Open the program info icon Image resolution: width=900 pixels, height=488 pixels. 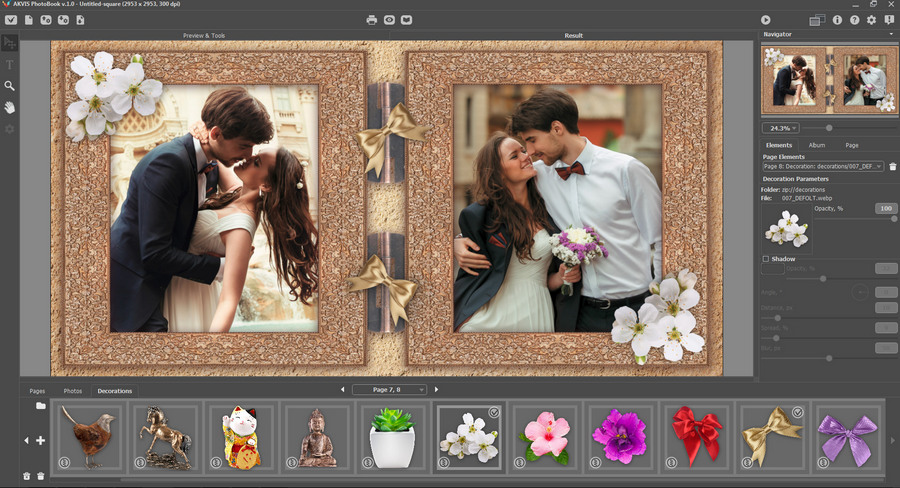pyautogui.click(x=837, y=20)
